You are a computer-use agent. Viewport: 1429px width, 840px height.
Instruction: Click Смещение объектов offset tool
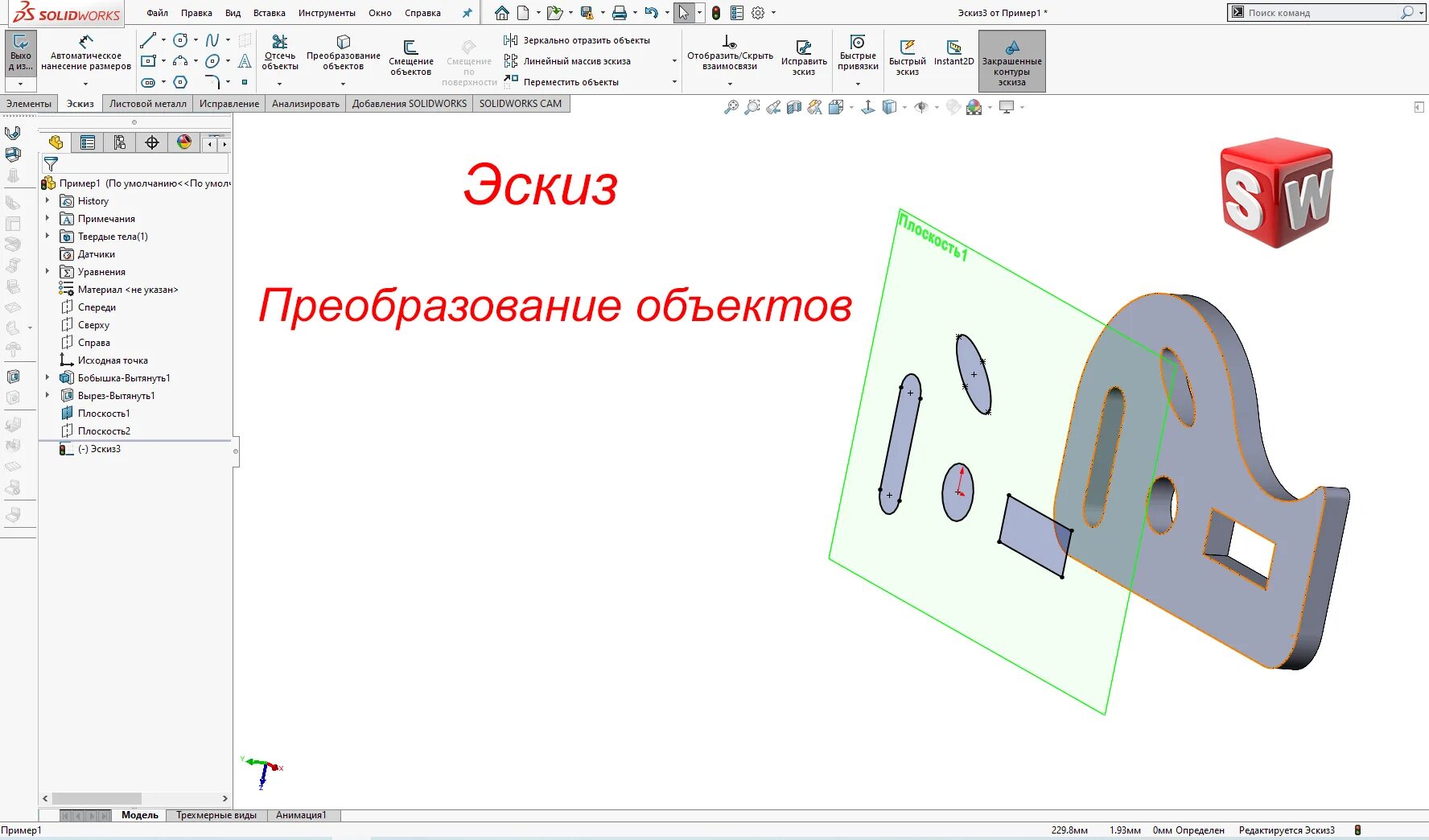click(410, 58)
